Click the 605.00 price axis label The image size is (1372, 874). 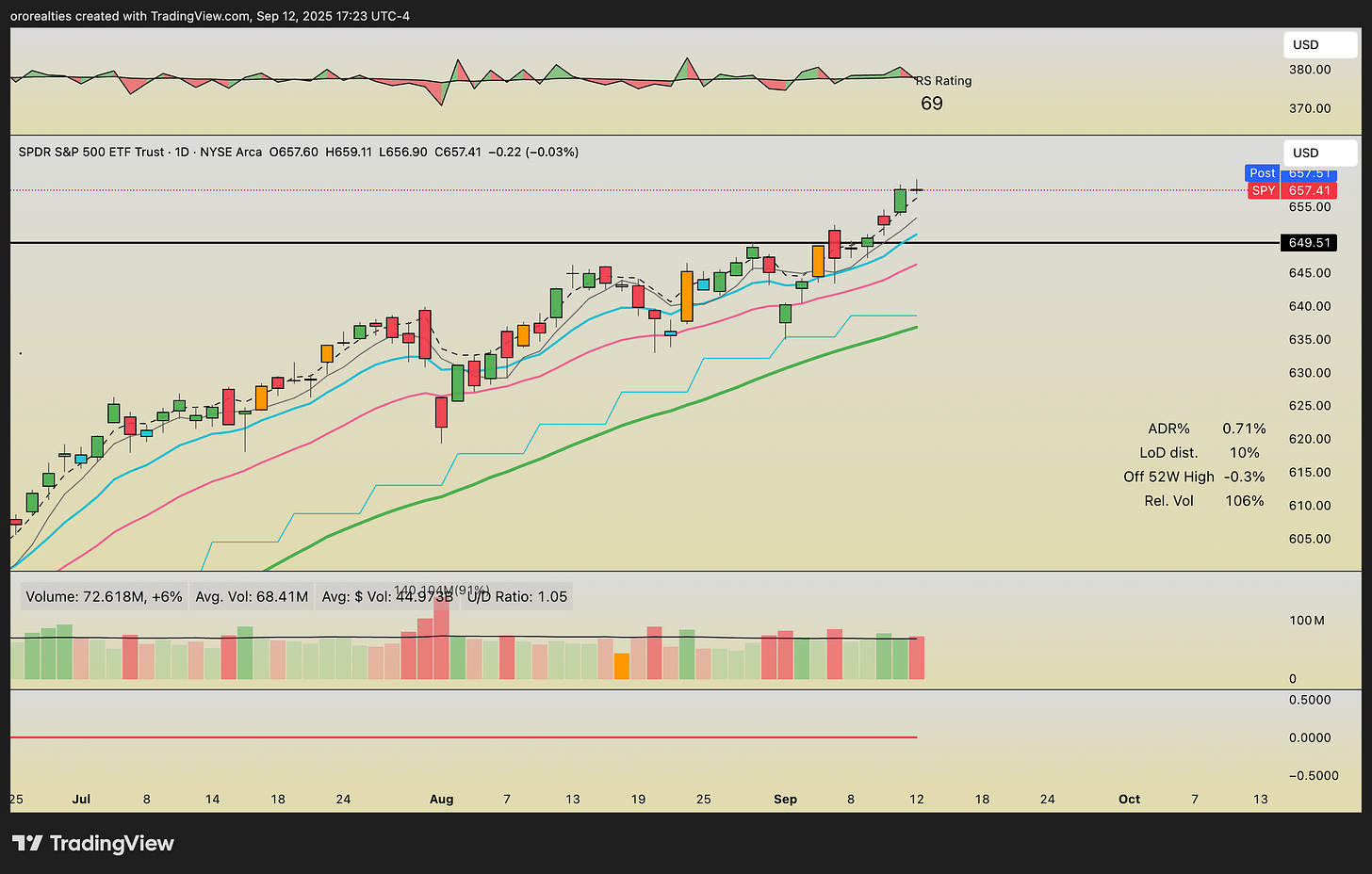coord(1310,539)
